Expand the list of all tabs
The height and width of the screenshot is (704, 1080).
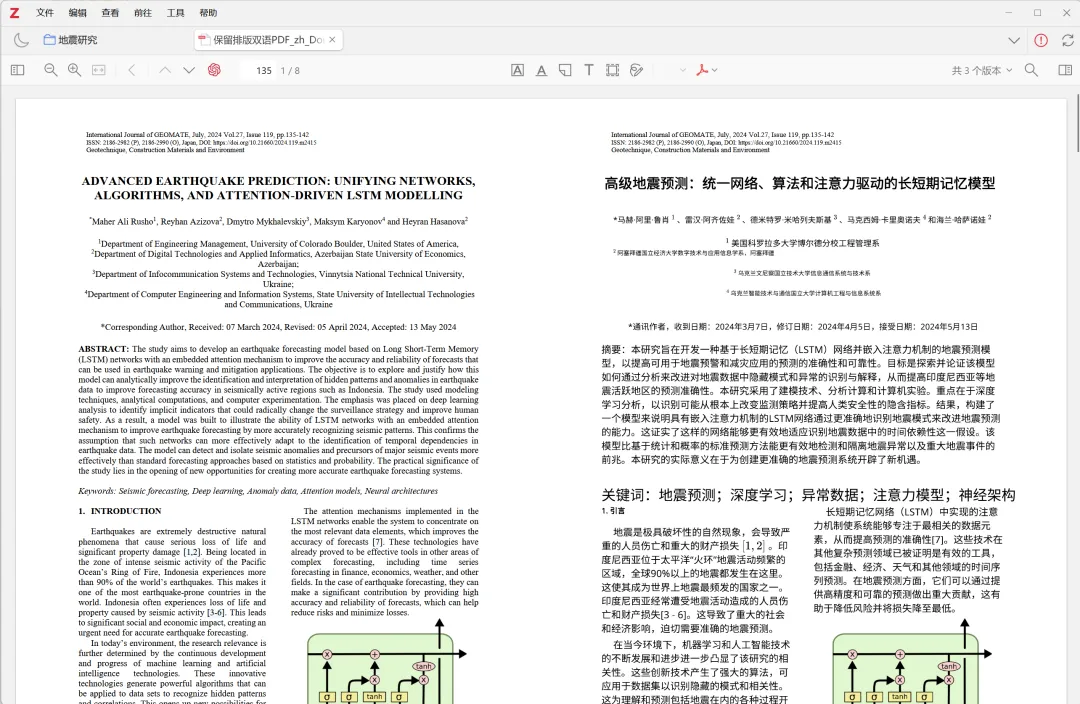pyautogui.click(x=1014, y=41)
